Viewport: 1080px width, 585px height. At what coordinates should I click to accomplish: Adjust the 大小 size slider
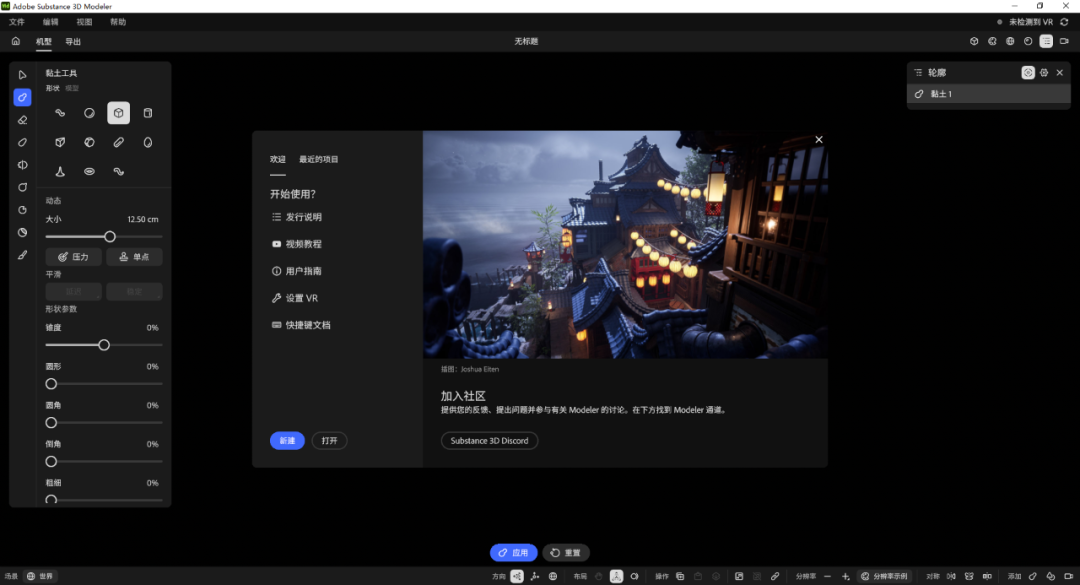[110, 237]
